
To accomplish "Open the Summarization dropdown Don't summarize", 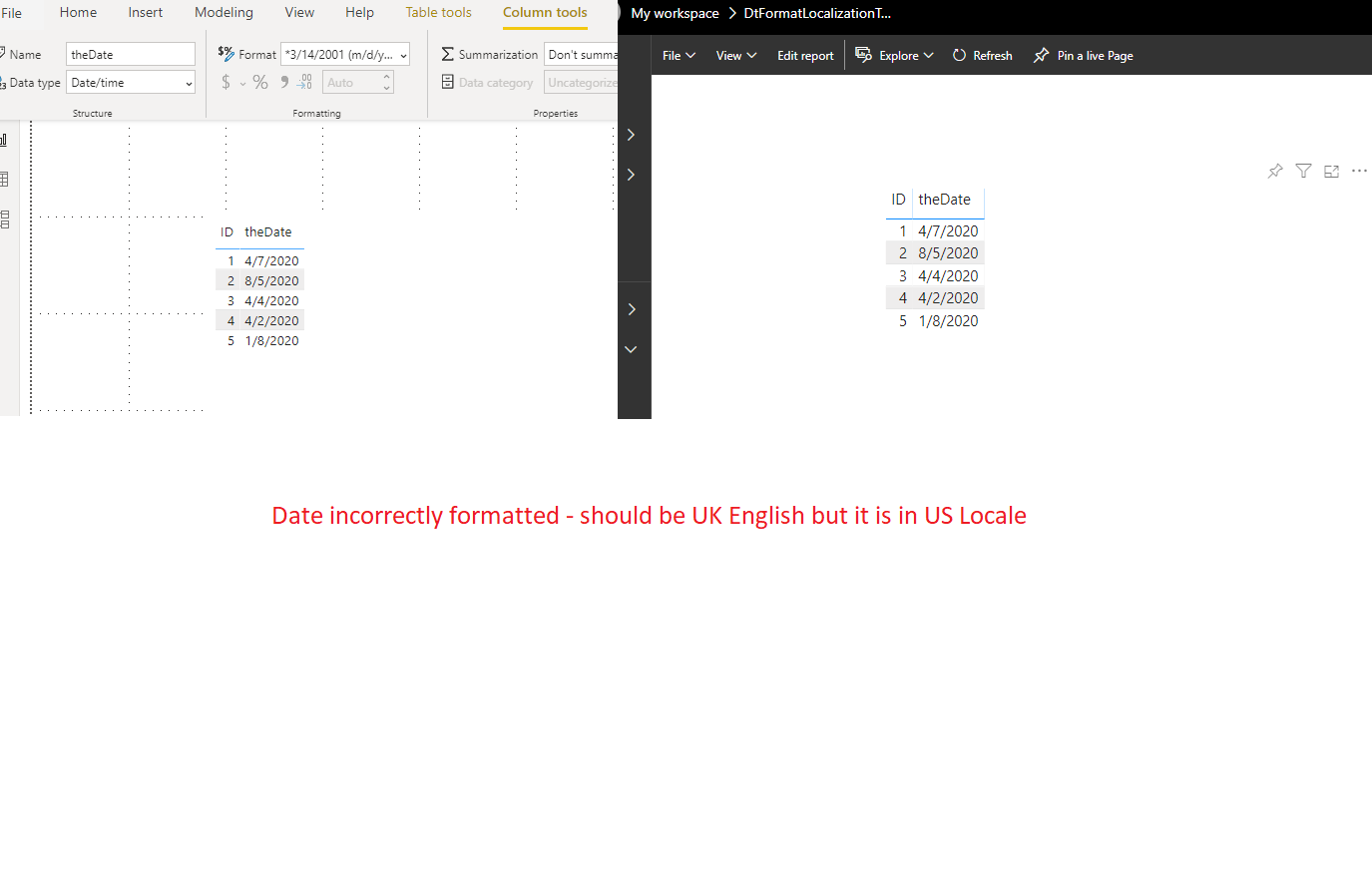I will coord(582,54).
